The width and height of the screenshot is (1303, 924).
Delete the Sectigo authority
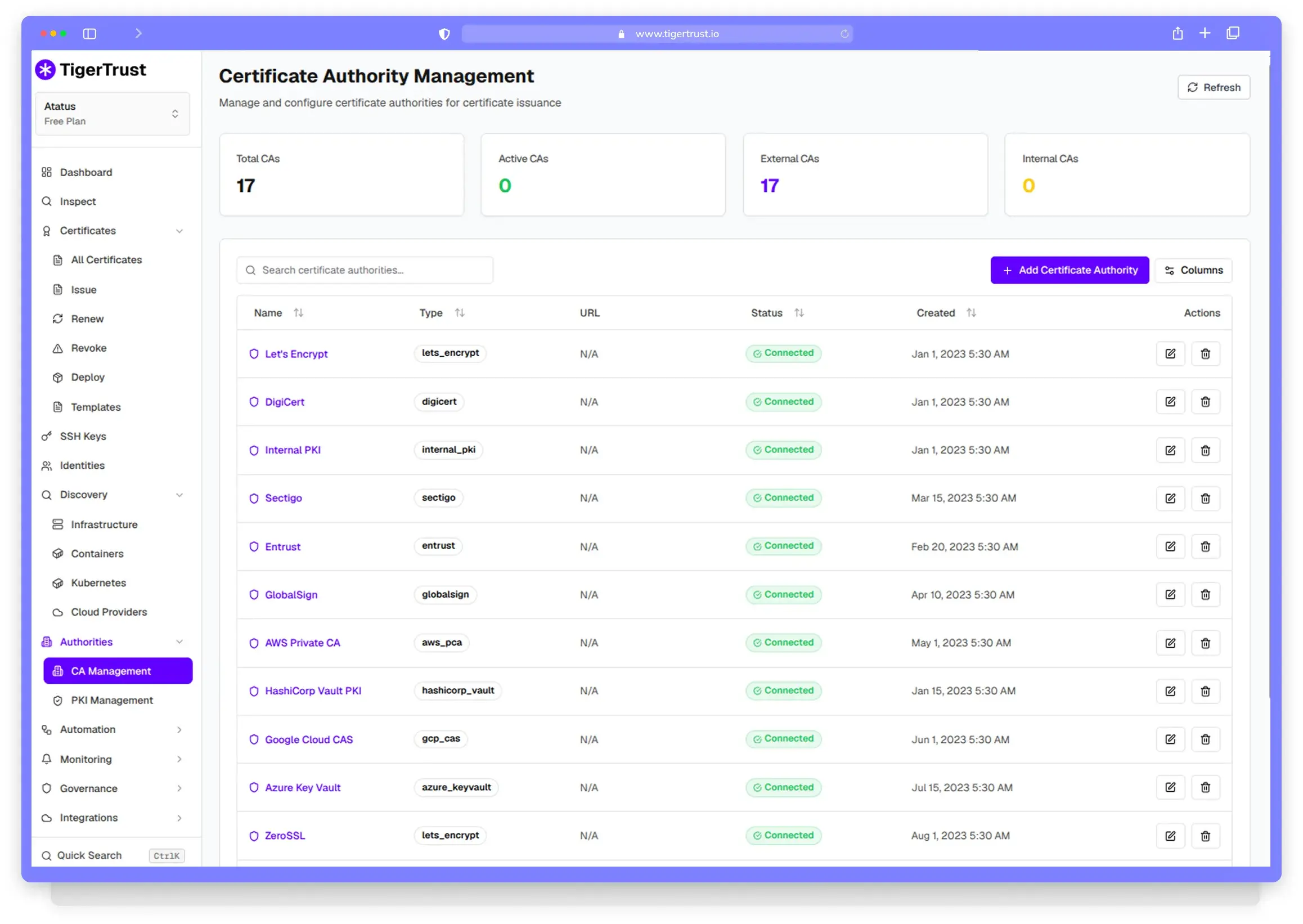(x=1205, y=498)
